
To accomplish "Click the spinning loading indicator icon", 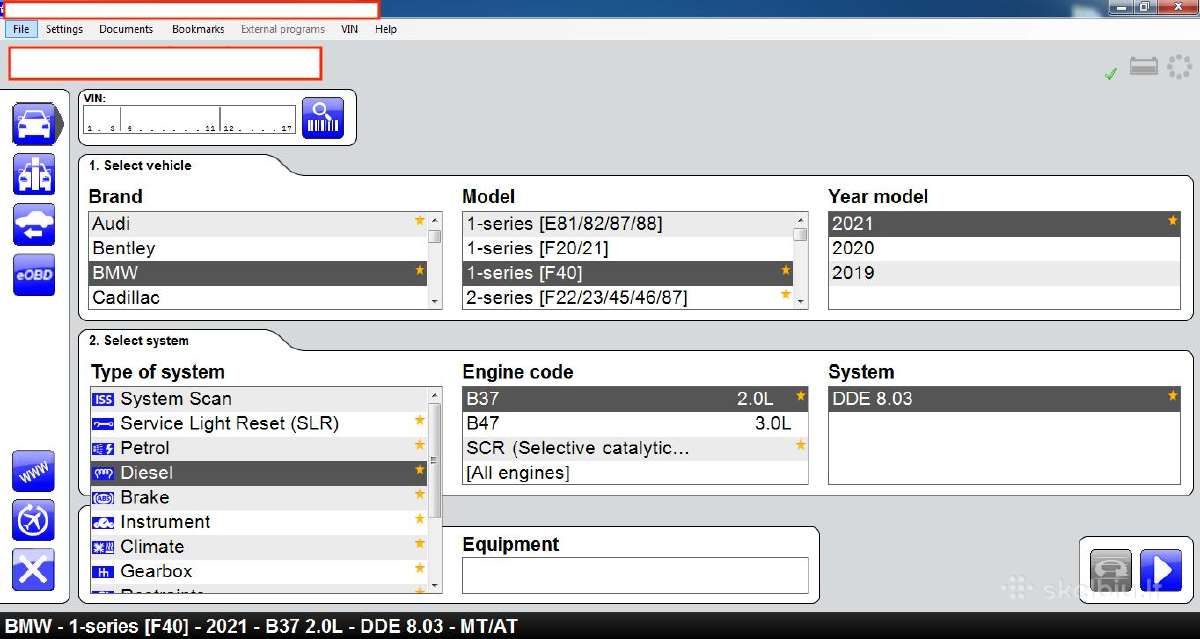I will [1178, 66].
